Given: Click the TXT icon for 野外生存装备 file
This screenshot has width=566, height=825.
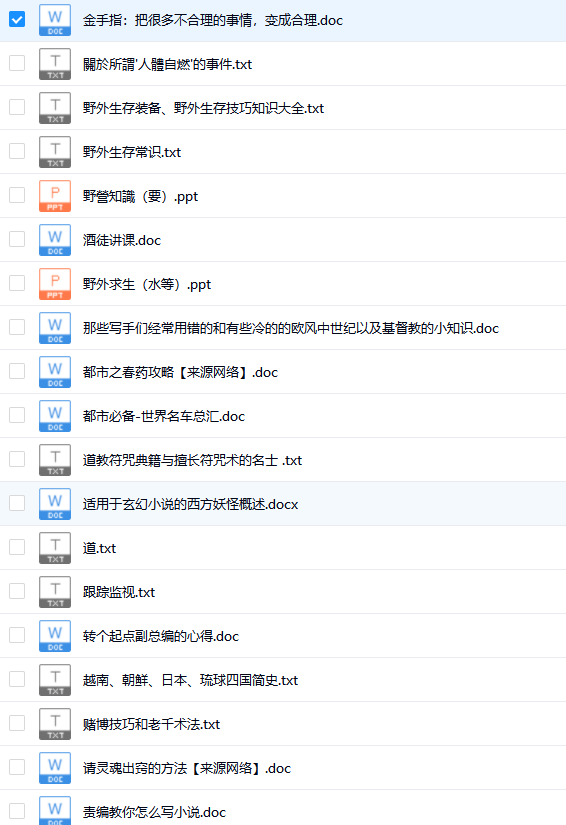Looking at the screenshot, I should tap(55, 108).
